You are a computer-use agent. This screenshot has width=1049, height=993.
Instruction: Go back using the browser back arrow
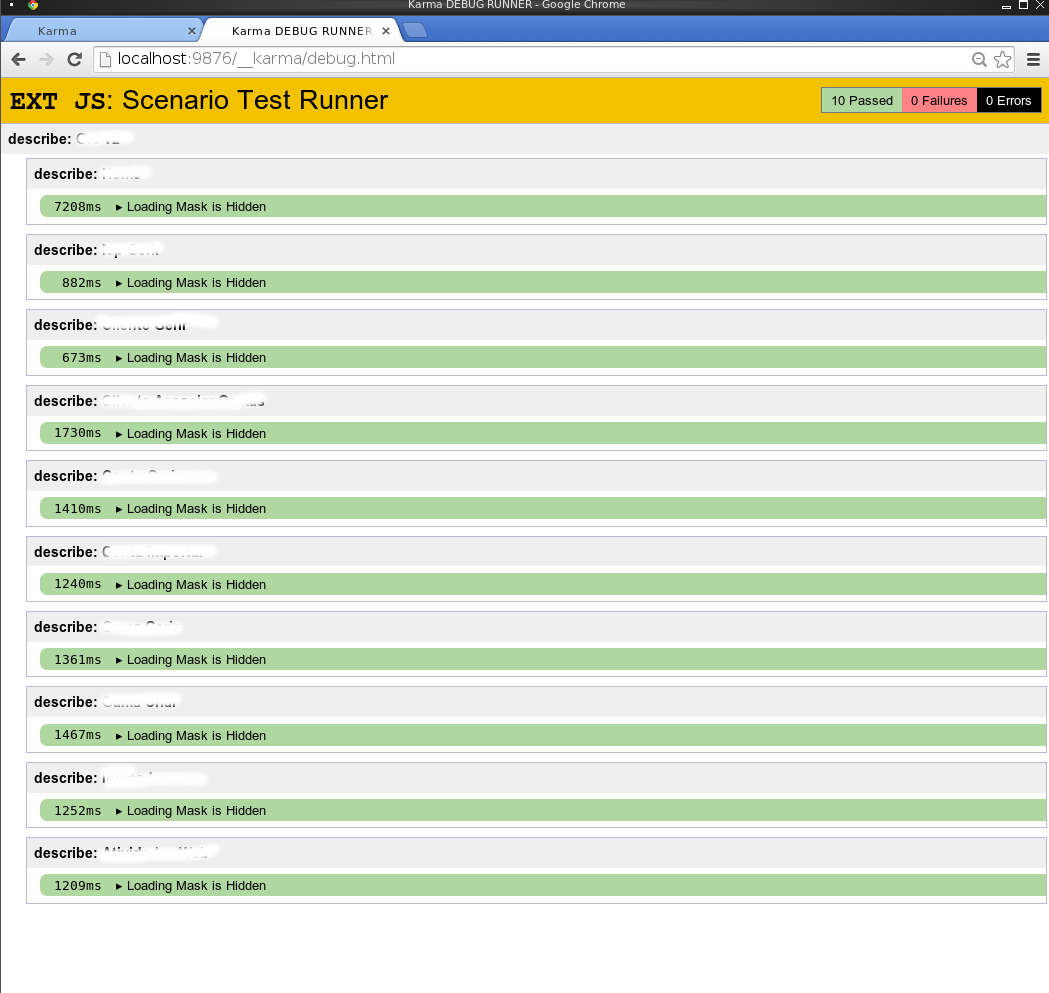(19, 60)
